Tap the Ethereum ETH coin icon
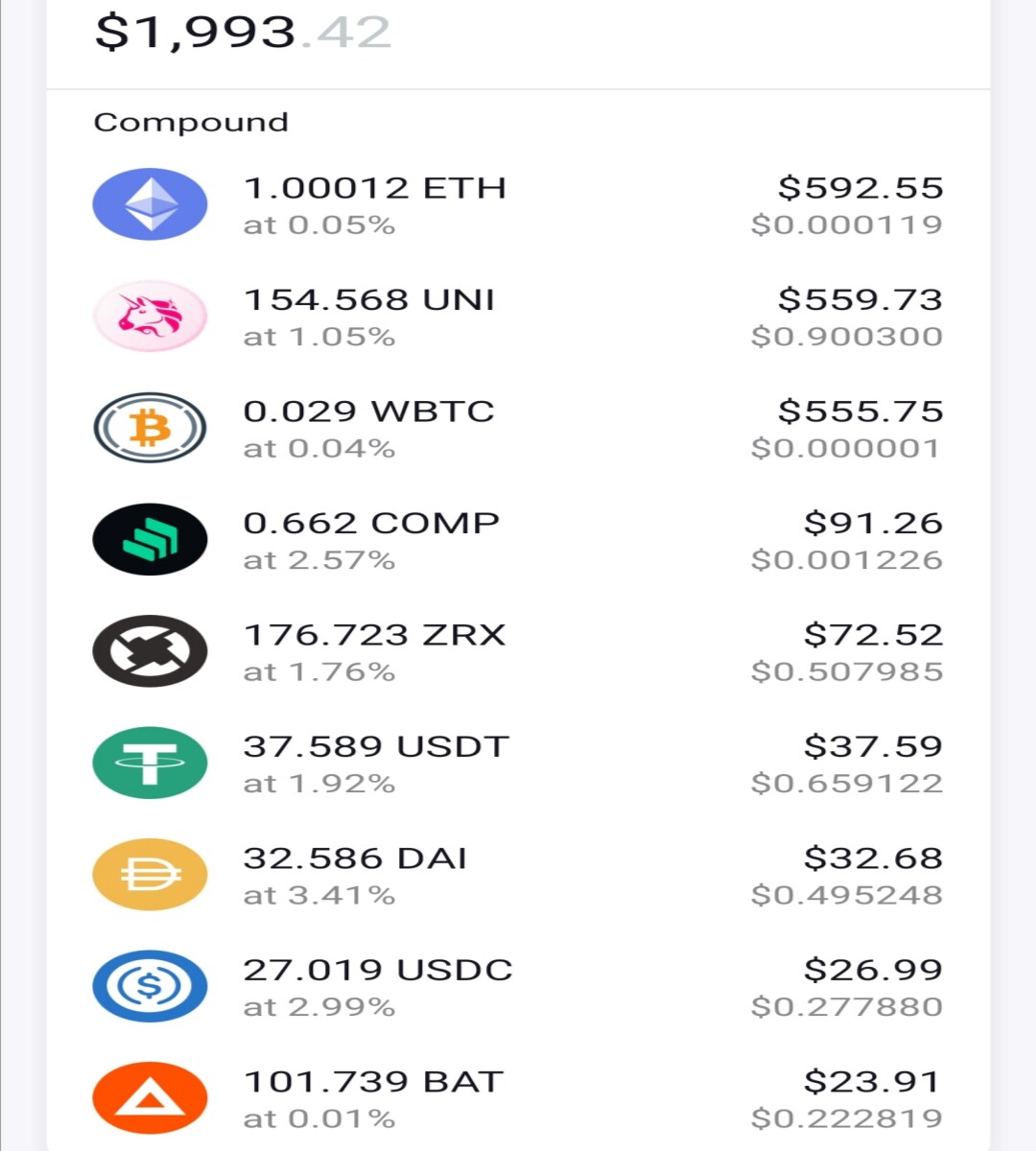This screenshot has height=1151, width=1036. tap(150, 204)
